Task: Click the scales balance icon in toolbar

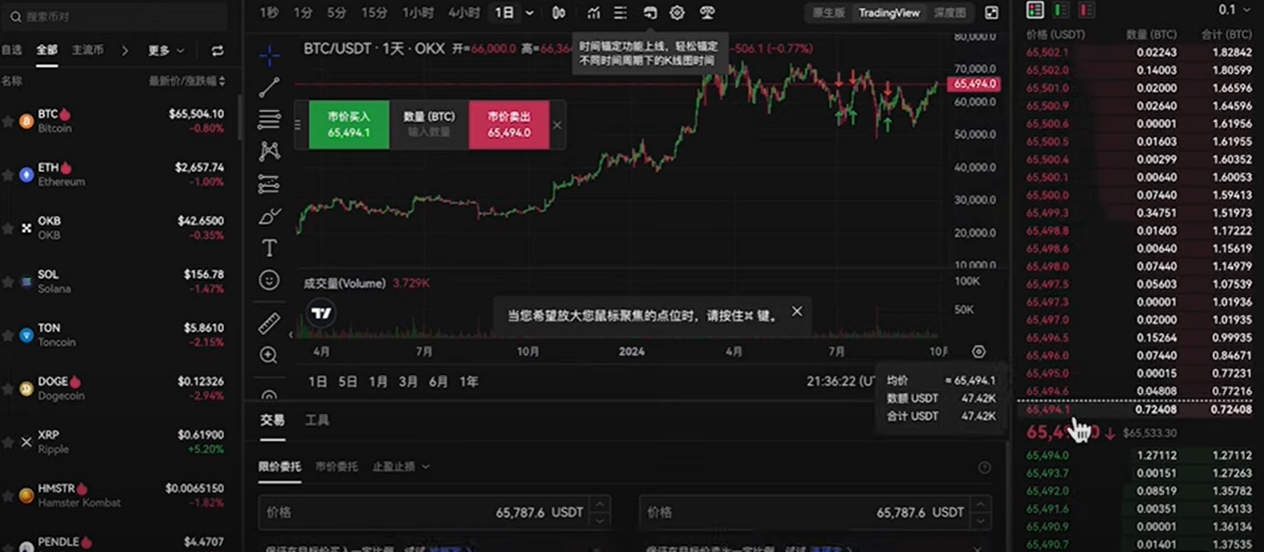Action: pos(707,13)
